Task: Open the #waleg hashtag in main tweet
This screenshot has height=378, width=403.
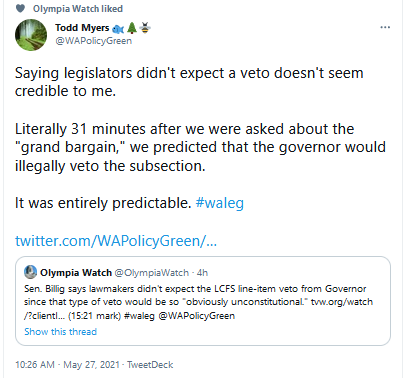Action: click(220, 203)
